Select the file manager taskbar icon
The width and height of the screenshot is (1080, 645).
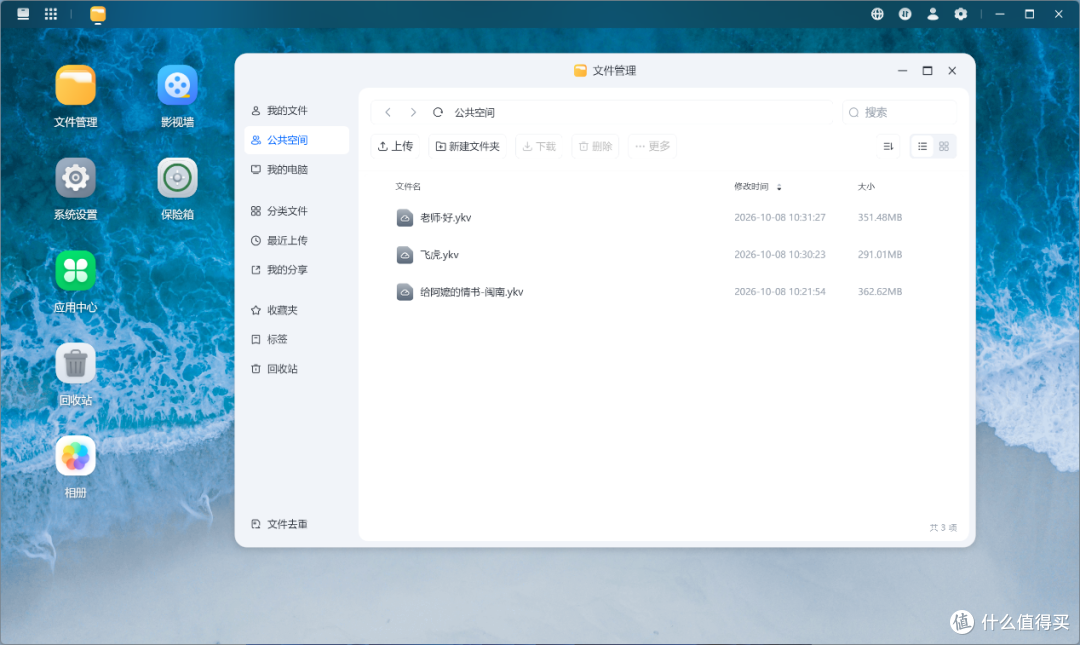tap(98, 14)
